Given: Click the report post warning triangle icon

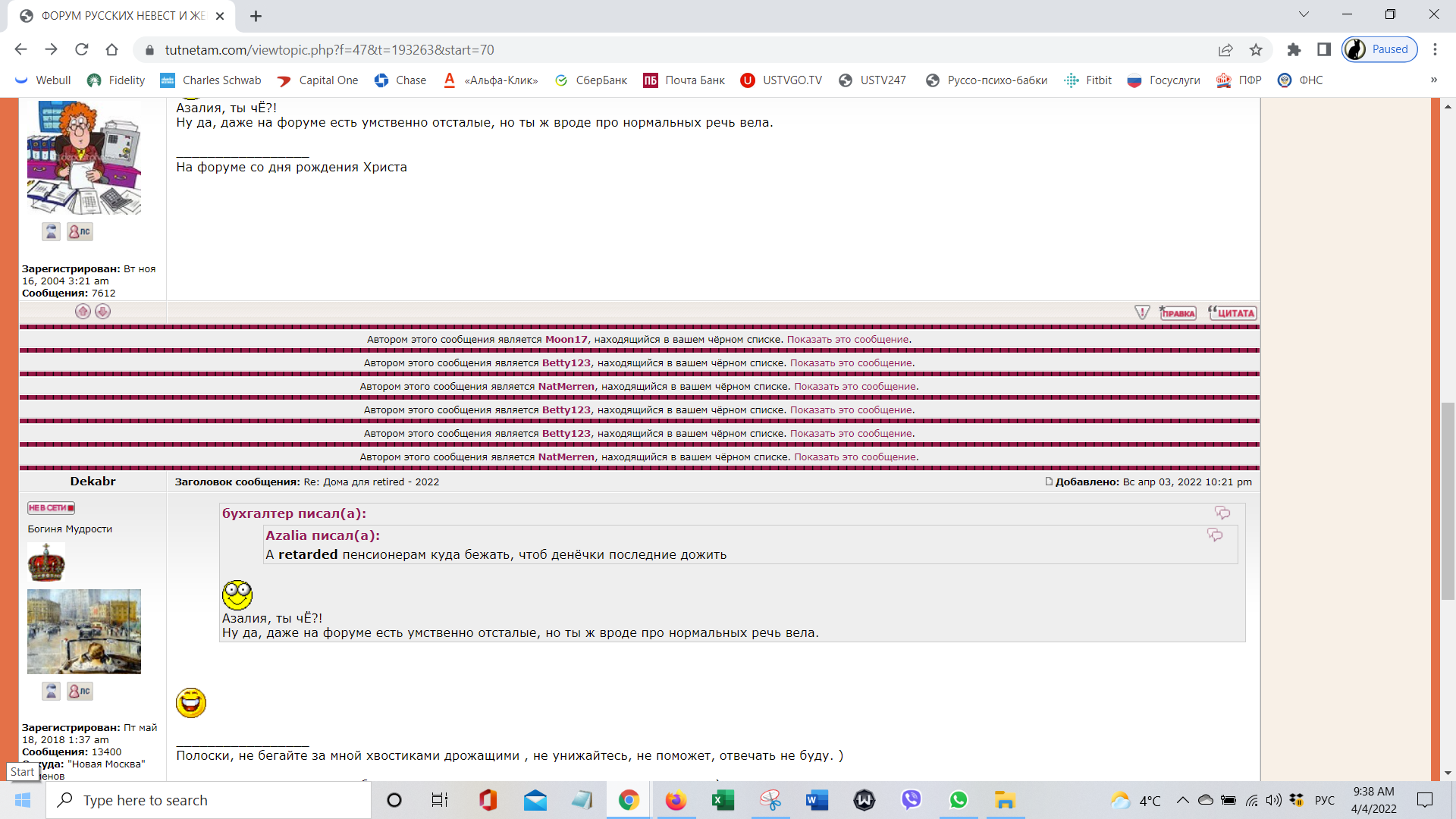Looking at the screenshot, I should pyautogui.click(x=1142, y=312).
